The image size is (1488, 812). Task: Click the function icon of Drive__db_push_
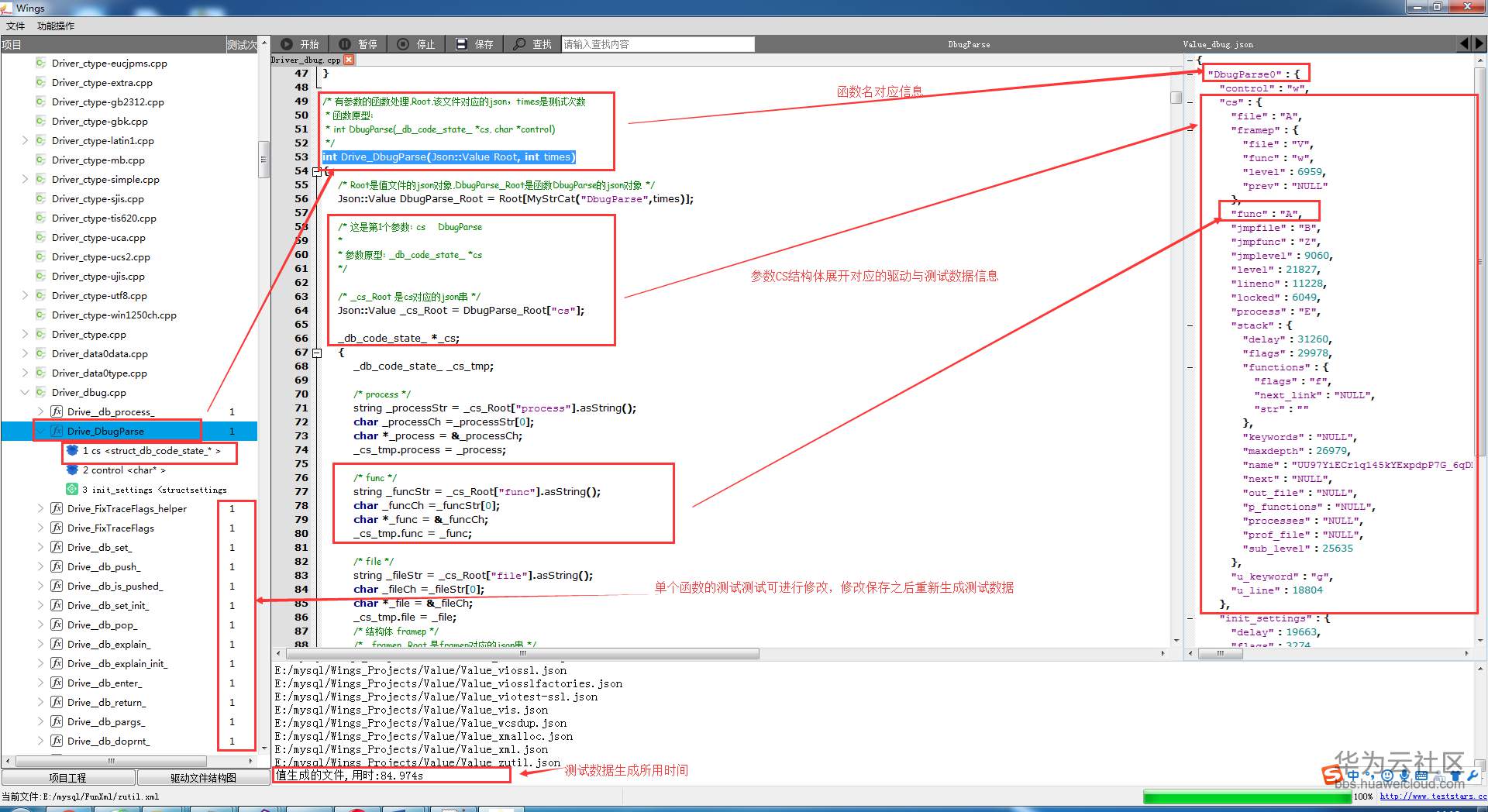(57, 566)
